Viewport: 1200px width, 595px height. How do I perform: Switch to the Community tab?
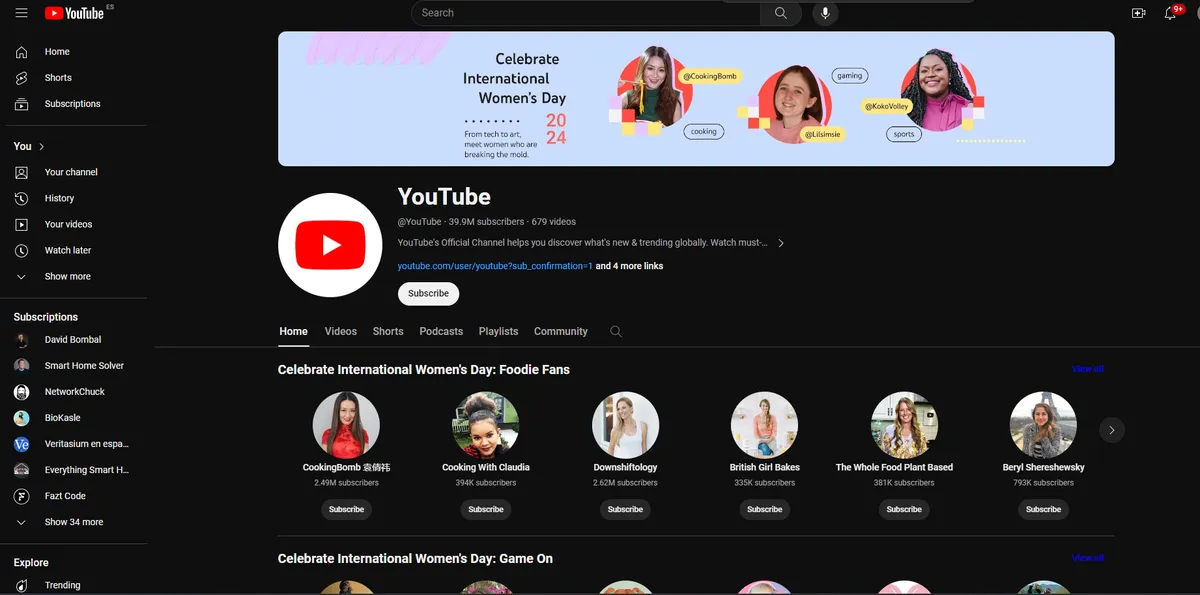(x=560, y=331)
